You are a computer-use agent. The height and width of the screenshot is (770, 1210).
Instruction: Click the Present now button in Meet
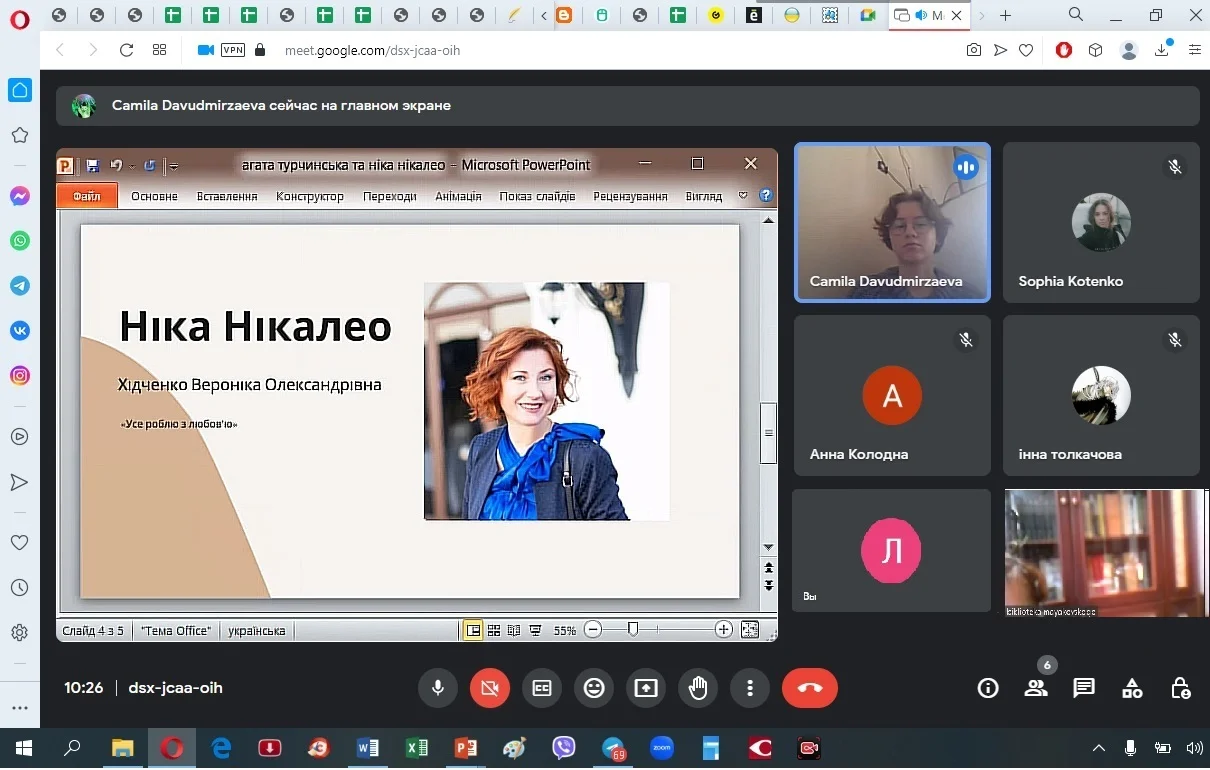pos(646,688)
